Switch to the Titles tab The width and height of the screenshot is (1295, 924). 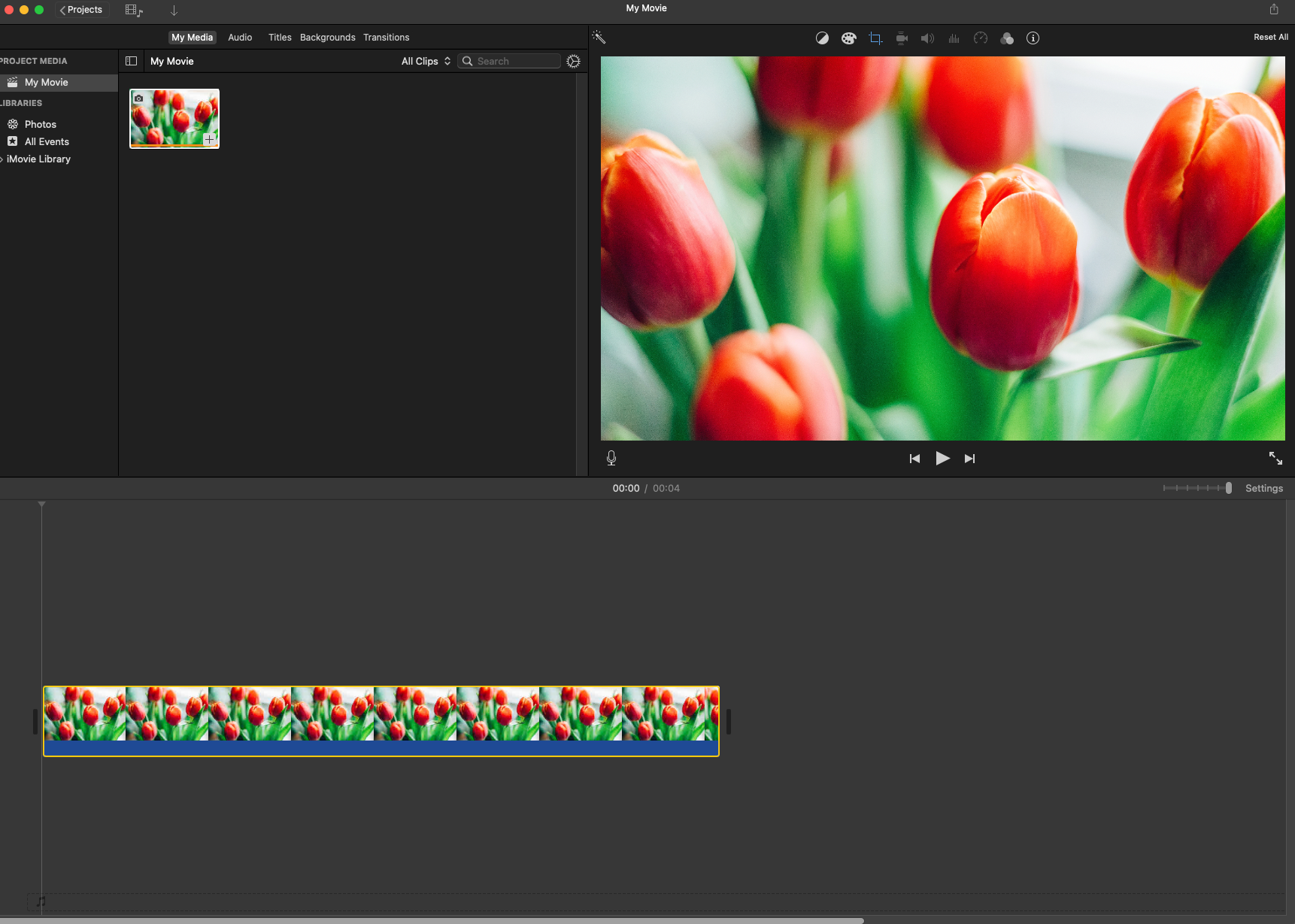point(280,38)
